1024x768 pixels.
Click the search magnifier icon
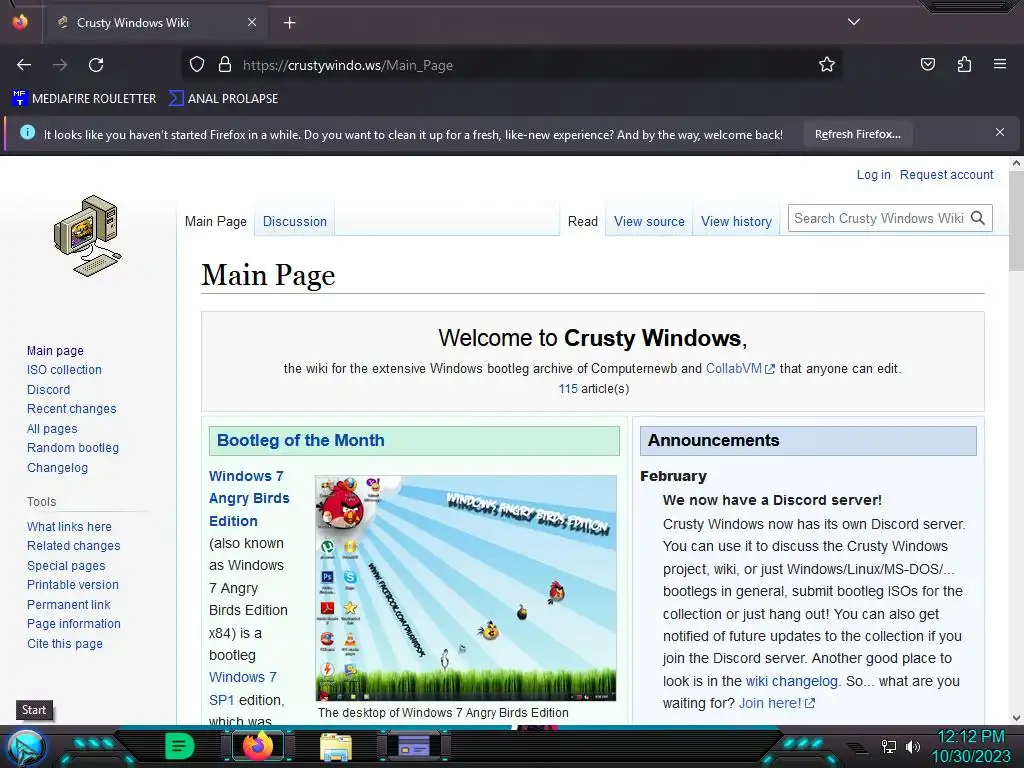pos(978,218)
